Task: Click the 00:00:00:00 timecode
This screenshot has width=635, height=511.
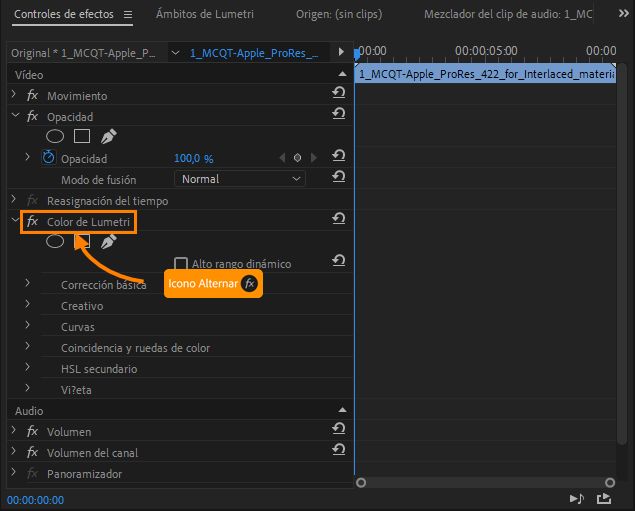Action: click(x=35, y=500)
